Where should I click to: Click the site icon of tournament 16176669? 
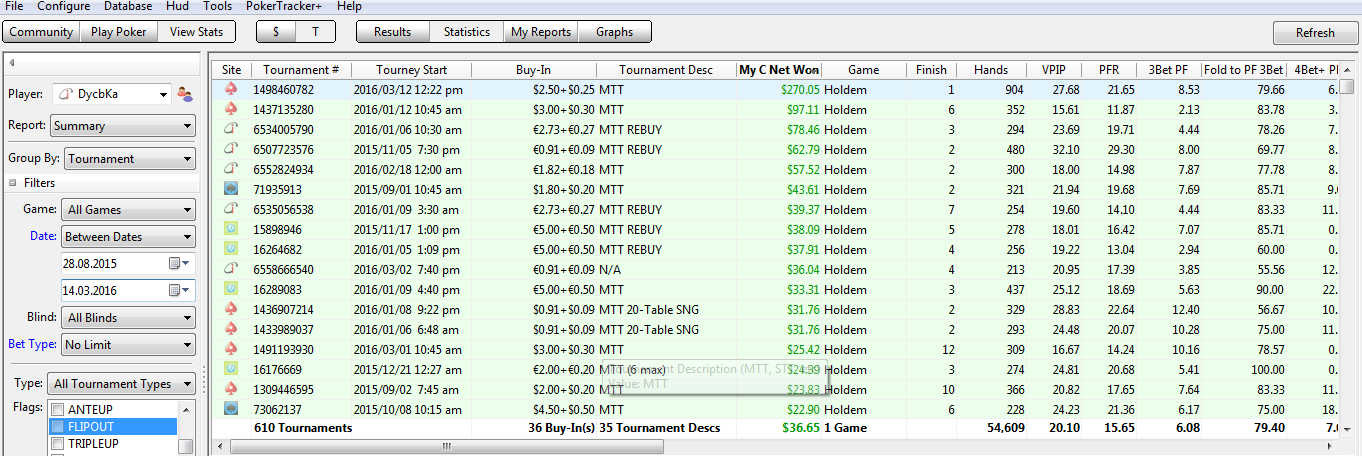coord(231,370)
